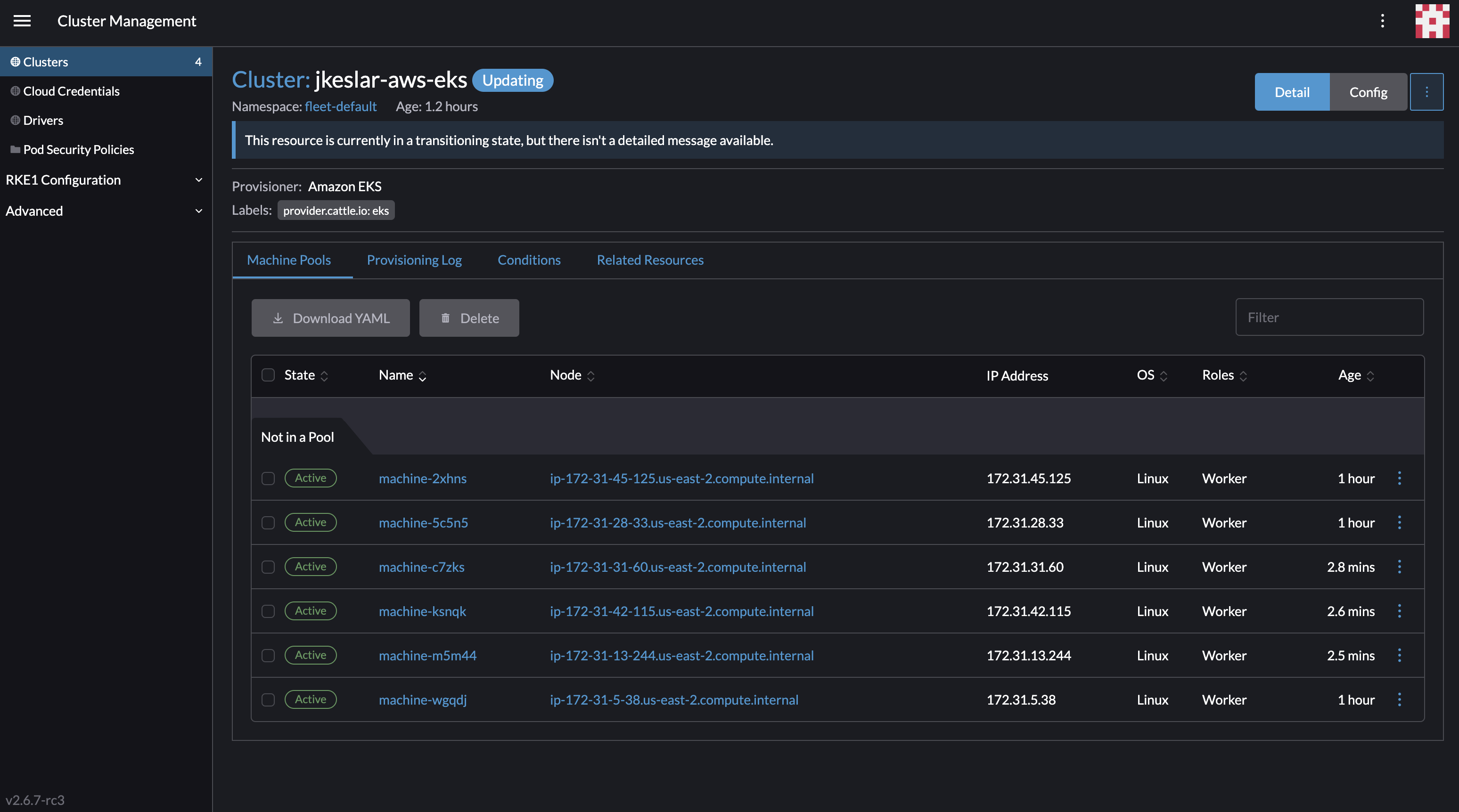
Task: Switch to the Config view
Action: [1369, 92]
